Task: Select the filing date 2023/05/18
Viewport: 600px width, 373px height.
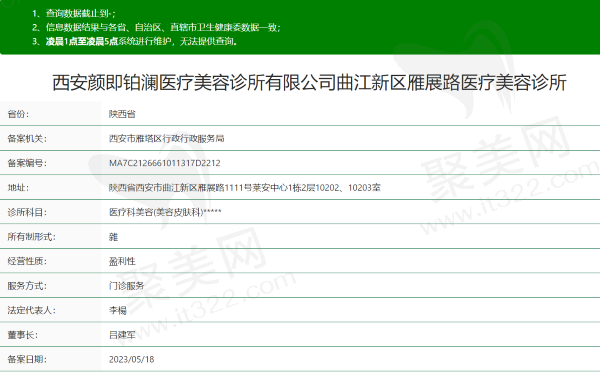Action: 132,360
